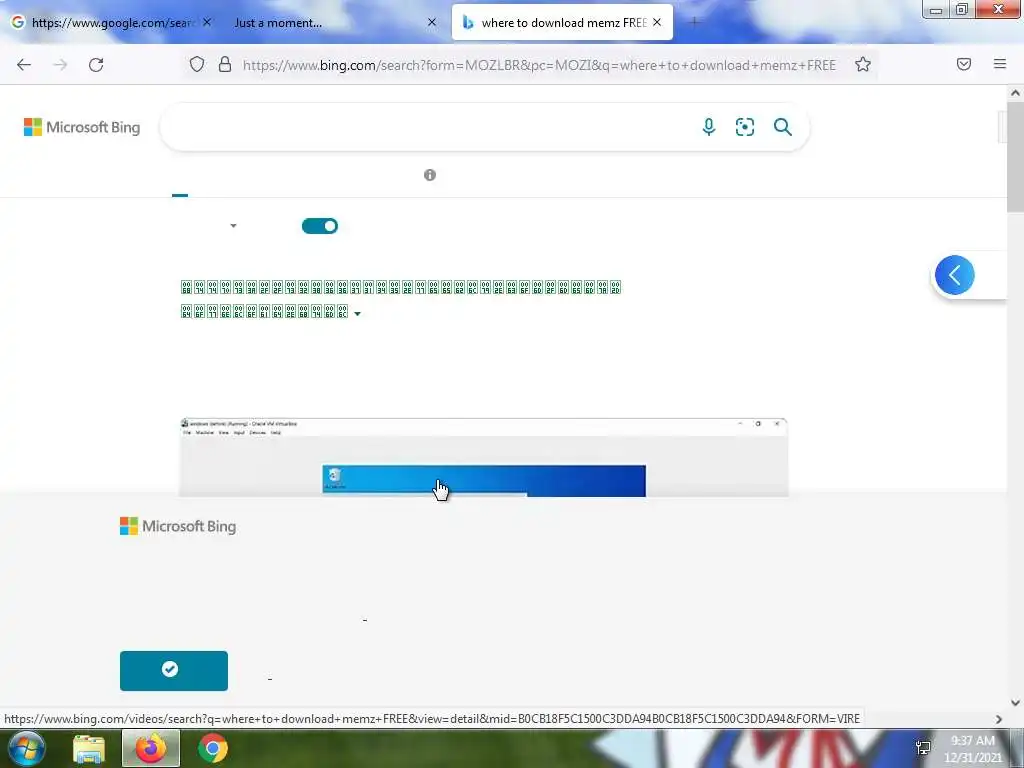This screenshot has height=768, width=1024.
Task: Click the right arrow at status bar end
Action: pos(999,719)
